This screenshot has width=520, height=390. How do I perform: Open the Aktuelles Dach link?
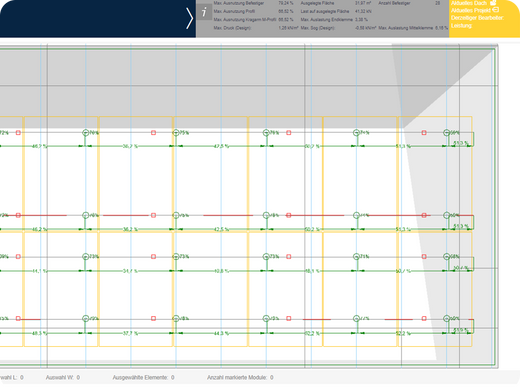469,3
